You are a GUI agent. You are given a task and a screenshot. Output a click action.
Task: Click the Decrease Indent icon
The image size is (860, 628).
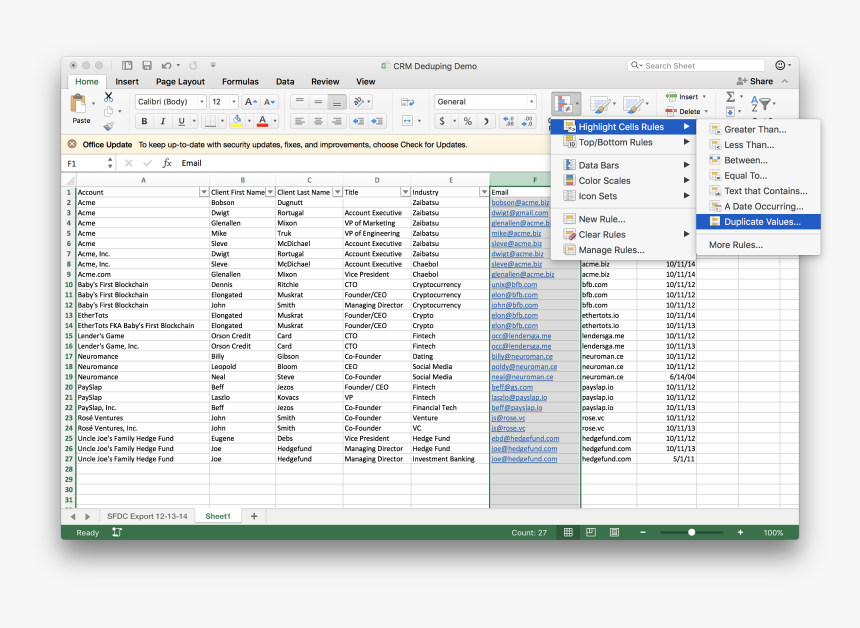click(x=358, y=121)
